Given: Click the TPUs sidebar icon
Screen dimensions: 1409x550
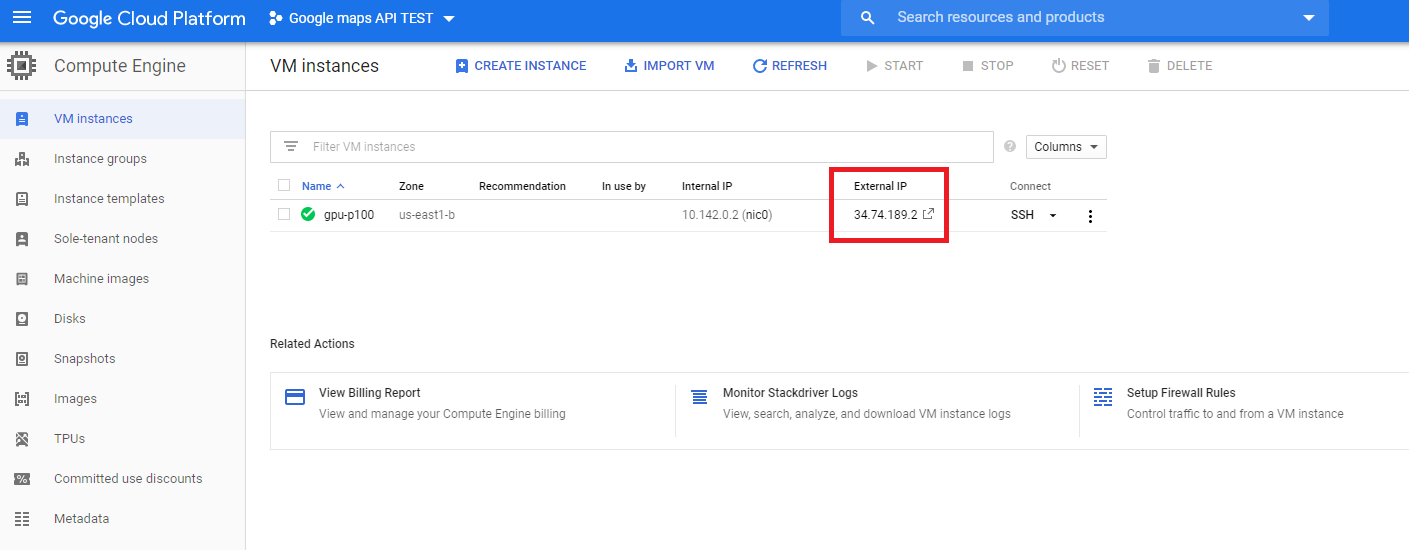Looking at the screenshot, I should pyautogui.click(x=22, y=439).
